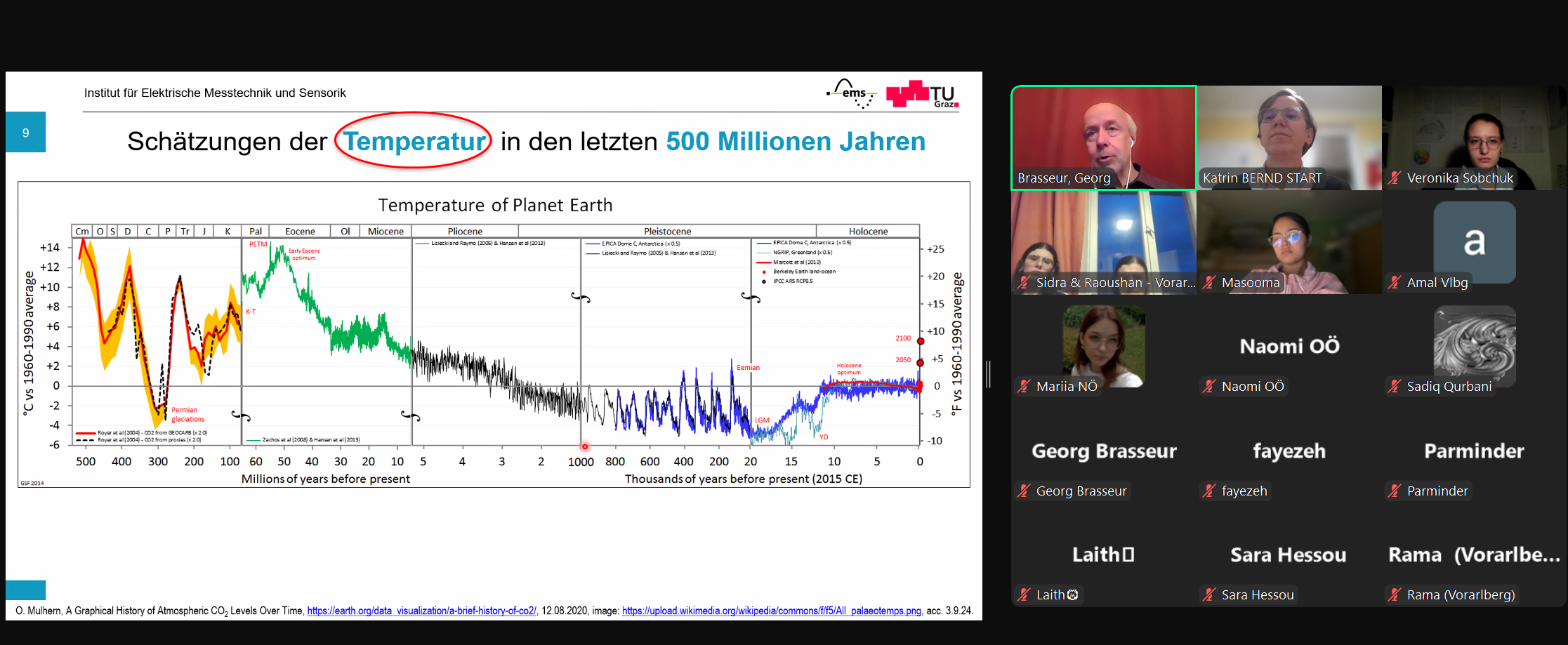
Task: Click the LGM label in chart
Action: pyautogui.click(x=762, y=420)
